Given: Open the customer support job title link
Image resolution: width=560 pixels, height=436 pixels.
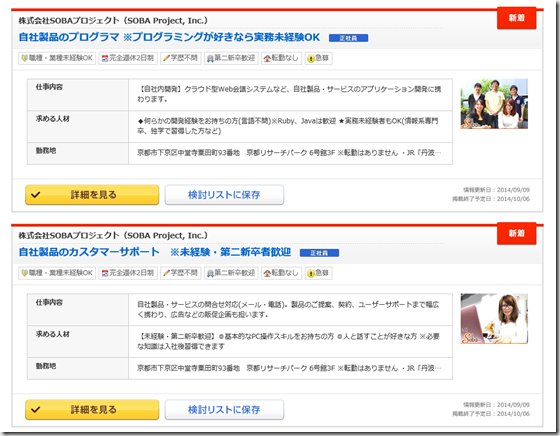Looking at the screenshot, I should pyautogui.click(x=155, y=252).
